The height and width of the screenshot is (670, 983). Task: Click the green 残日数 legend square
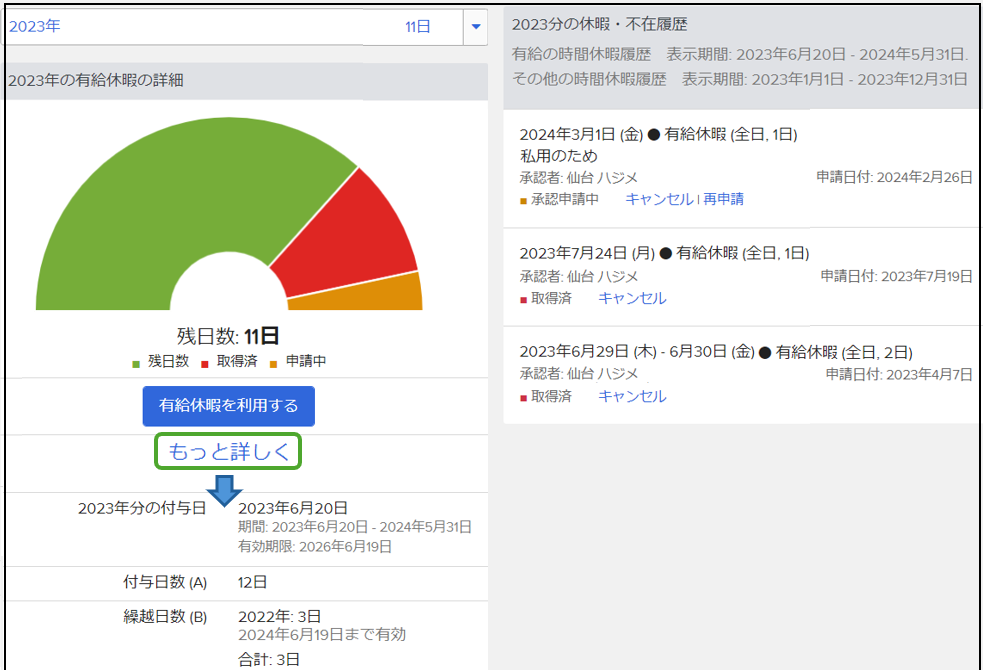coord(136,363)
